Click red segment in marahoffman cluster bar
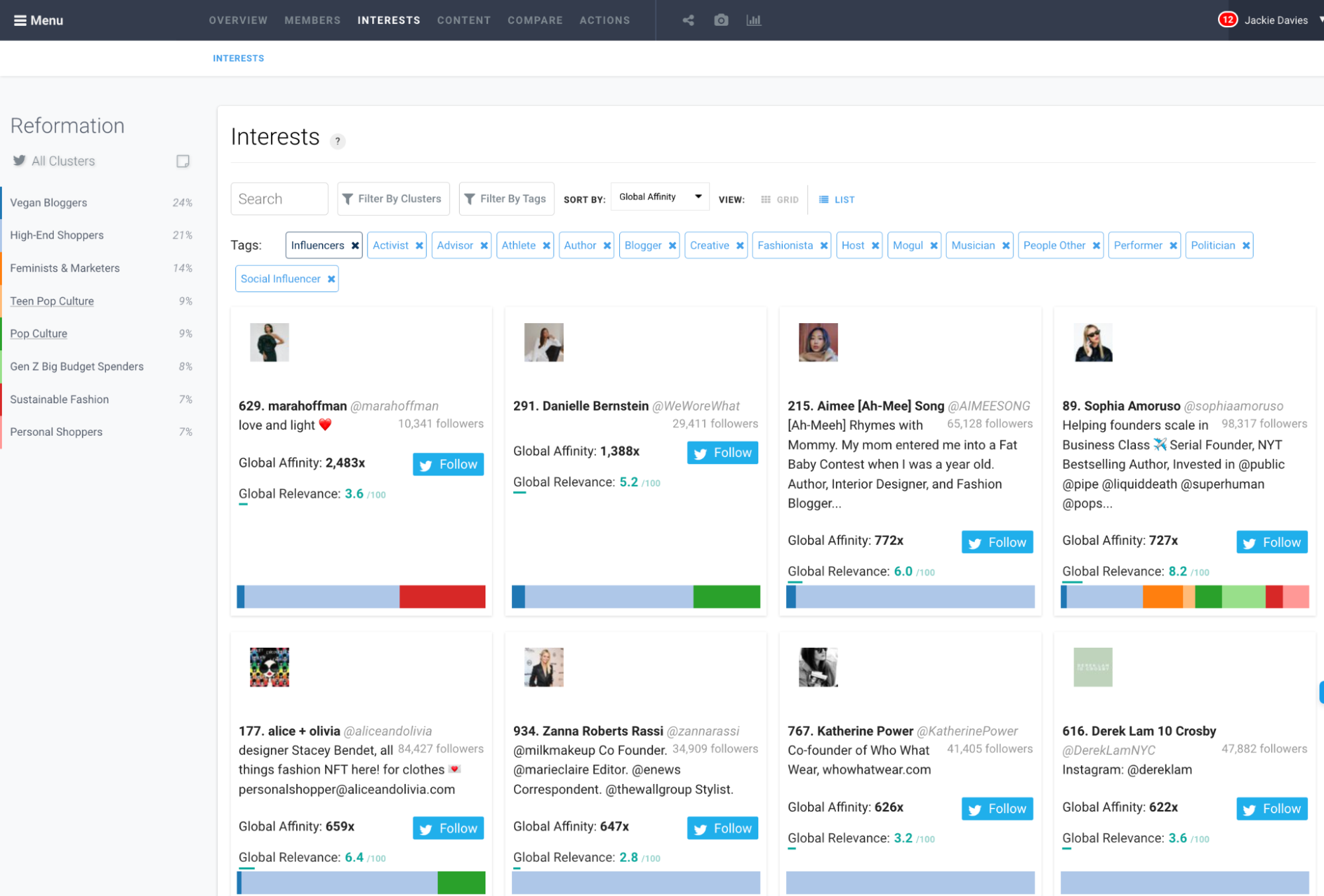The image size is (1324, 896). (442, 597)
